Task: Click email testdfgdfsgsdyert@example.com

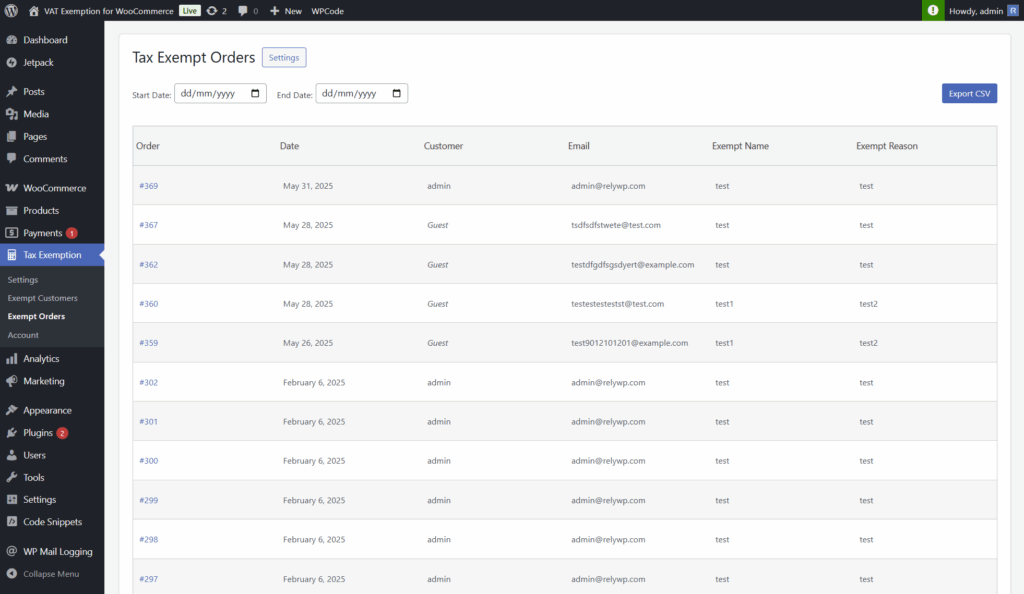Action: point(632,264)
